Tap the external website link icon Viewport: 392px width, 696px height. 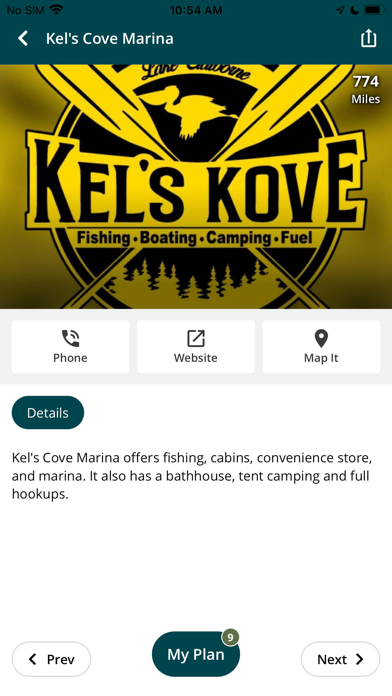pyautogui.click(x=196, y=338)
